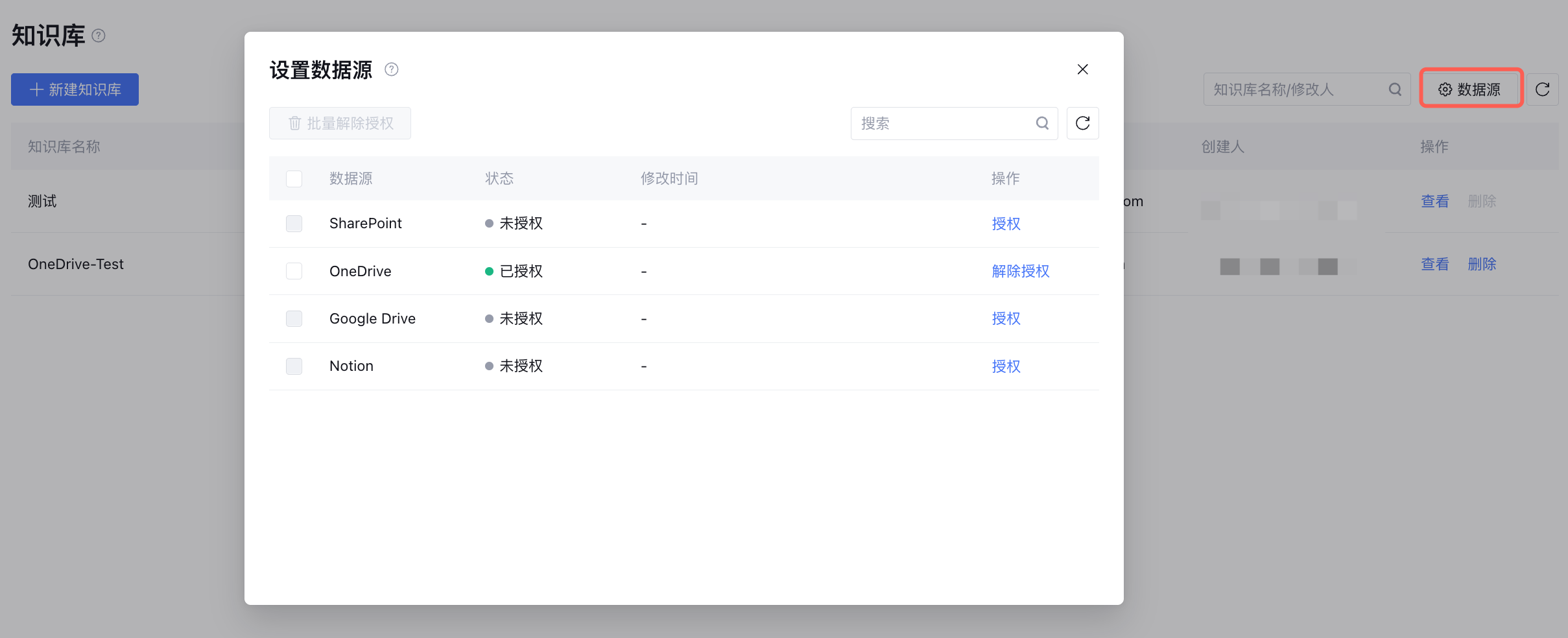Click the 数据源 column header in the dialog

click(x=351, y=178)
